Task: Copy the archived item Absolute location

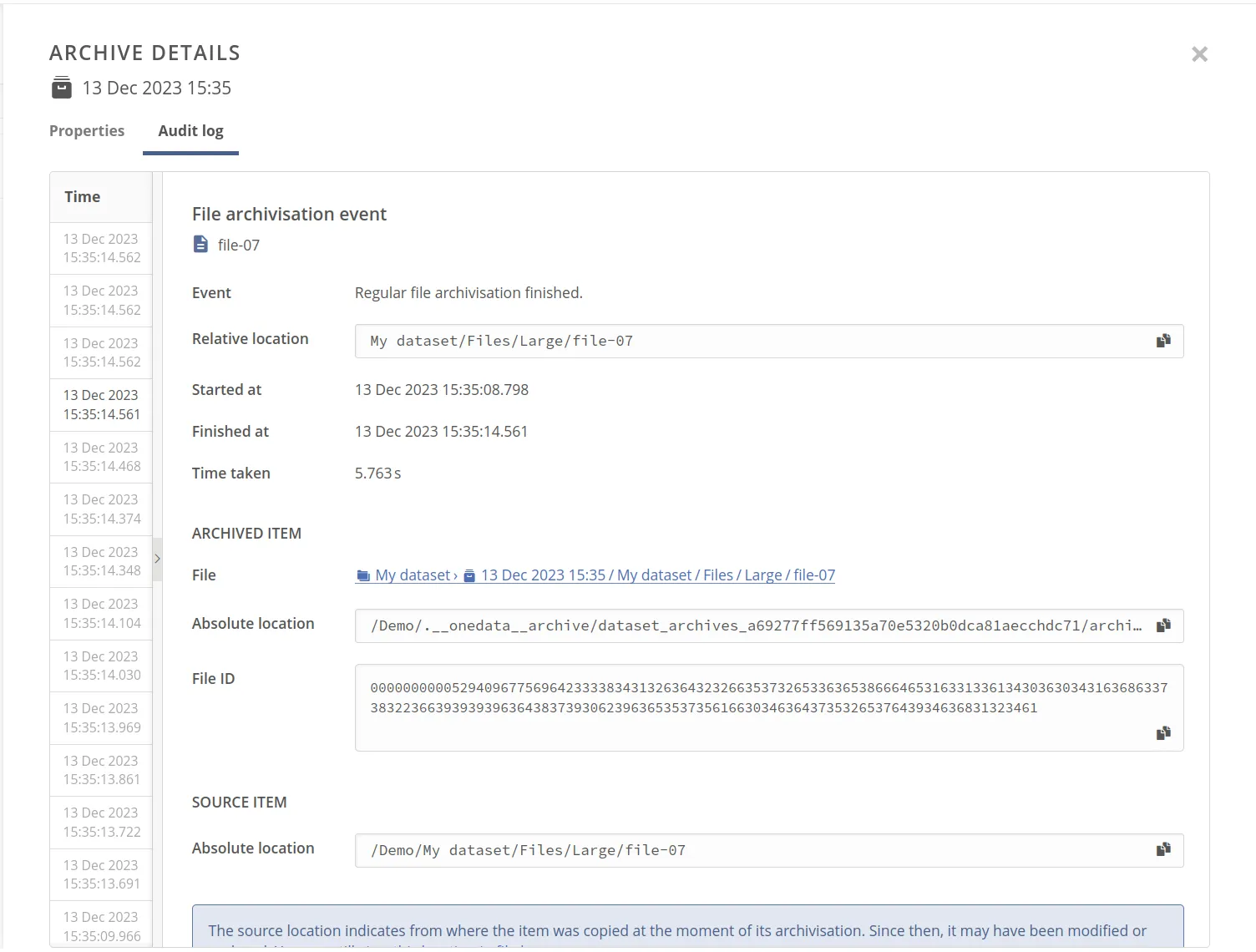Action: pos(1163,625)
